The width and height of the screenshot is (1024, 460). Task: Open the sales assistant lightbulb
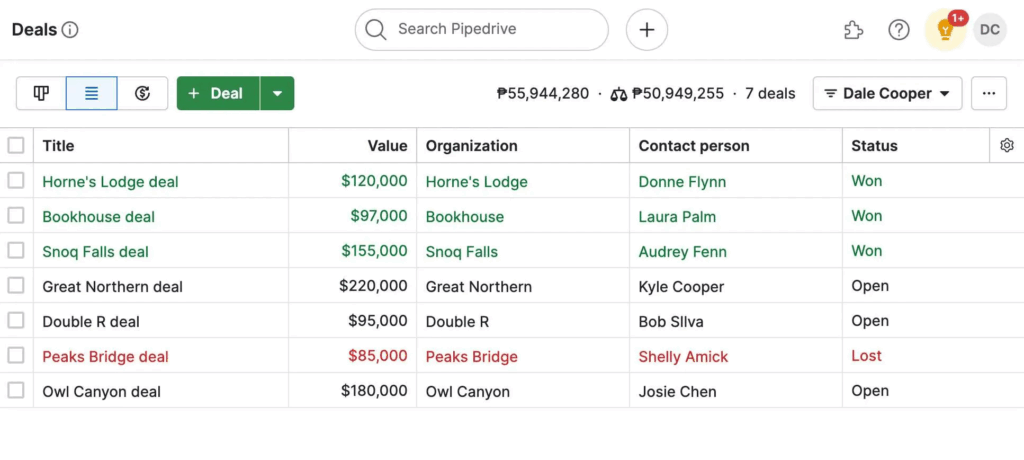(x=945, y=30)
